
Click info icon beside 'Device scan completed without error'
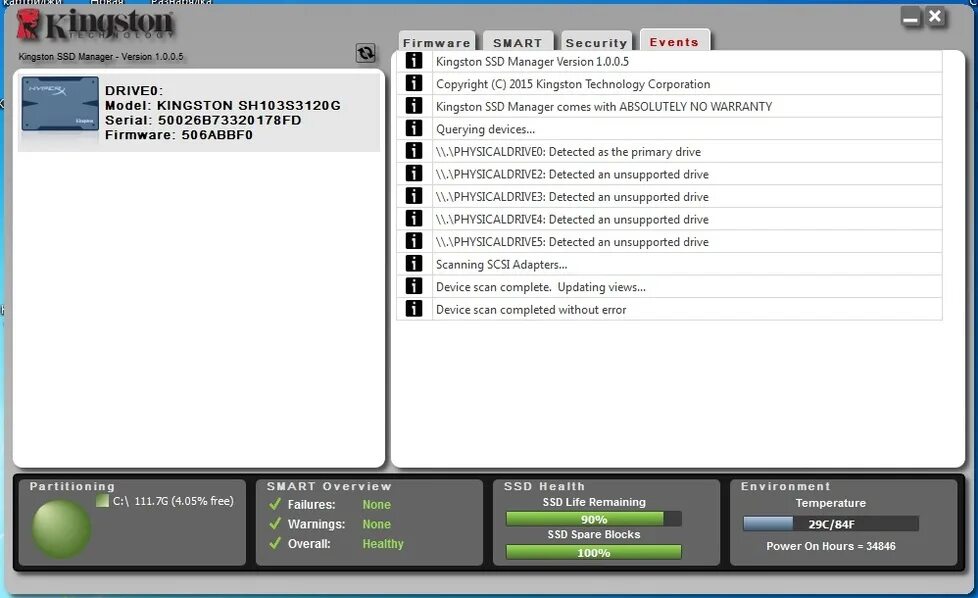click(414, 309)
